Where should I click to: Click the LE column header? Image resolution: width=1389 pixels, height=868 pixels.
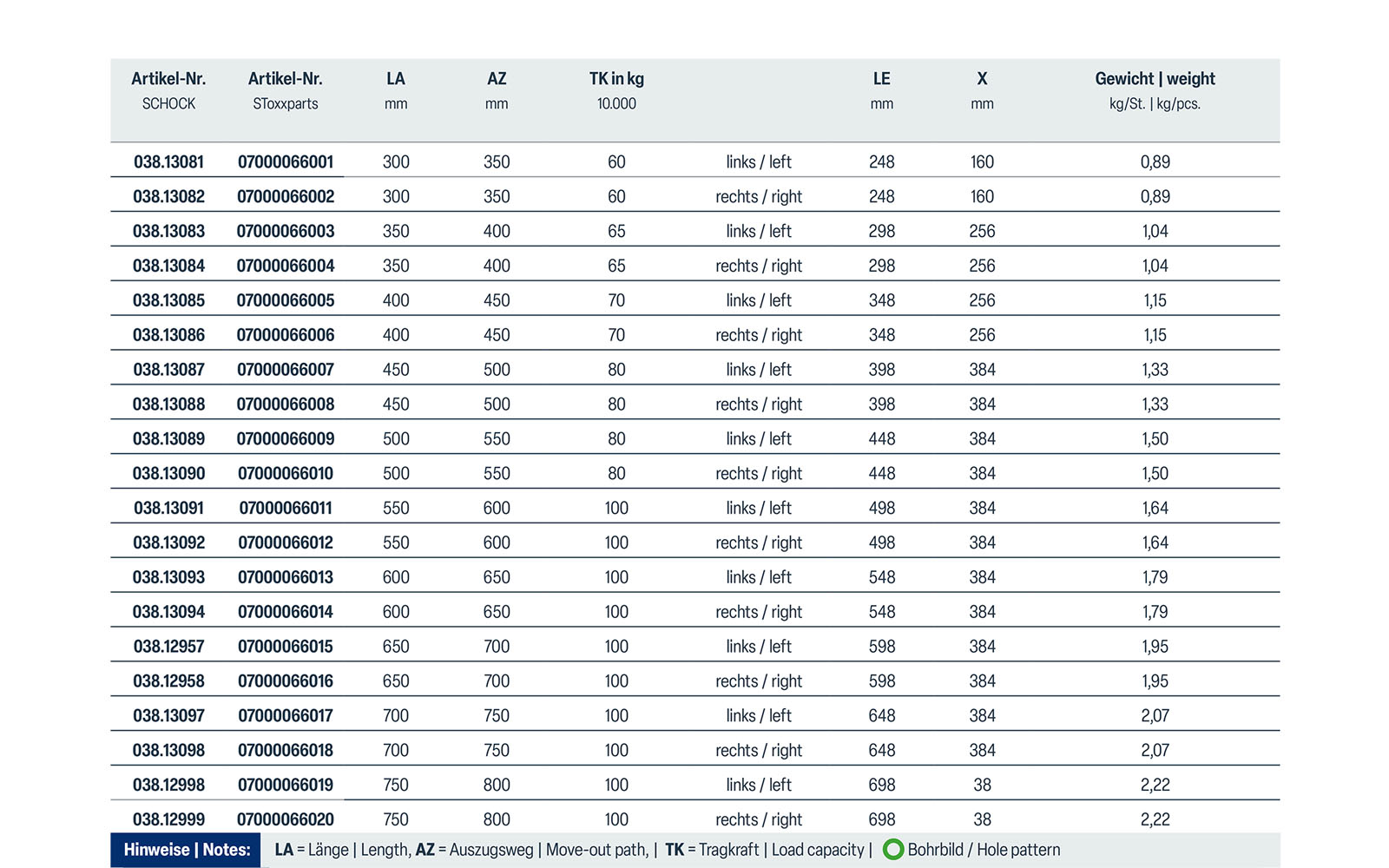(x=881, y=79)
